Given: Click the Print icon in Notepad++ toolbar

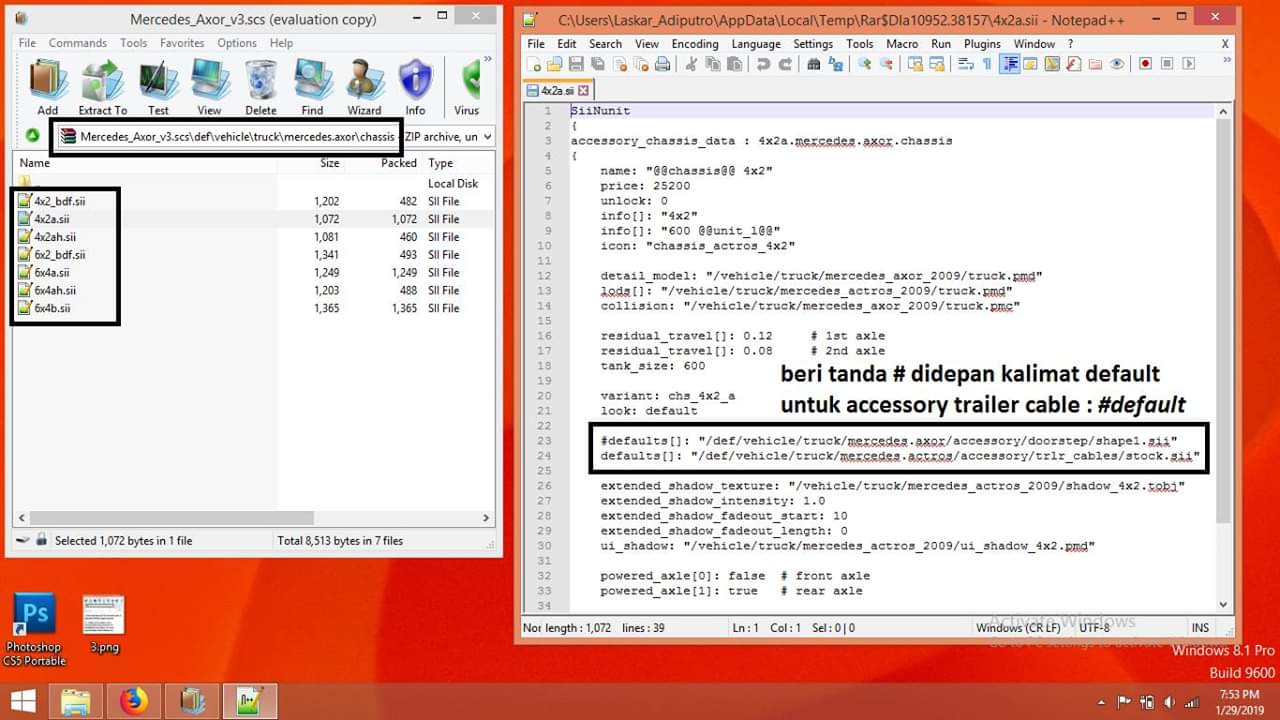Looking at the screenshot, I should [662, 64].
